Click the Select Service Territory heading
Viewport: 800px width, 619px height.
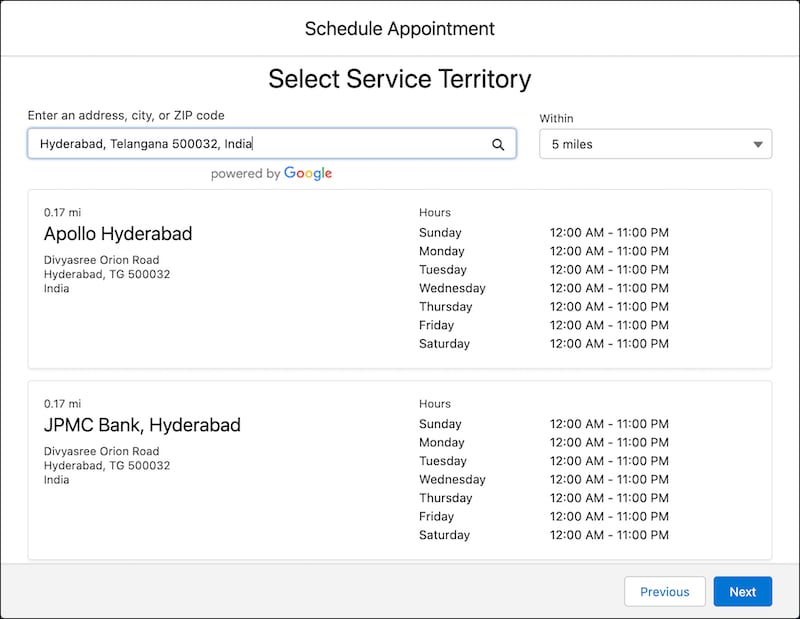399,79
